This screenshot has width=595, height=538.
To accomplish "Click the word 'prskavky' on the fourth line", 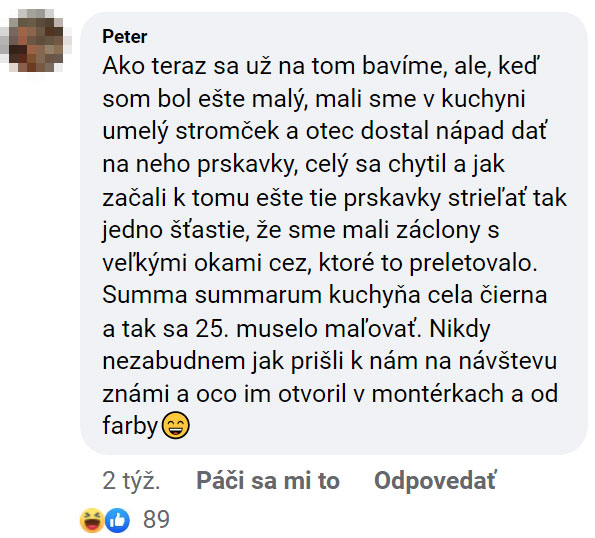I will [247, 165].
